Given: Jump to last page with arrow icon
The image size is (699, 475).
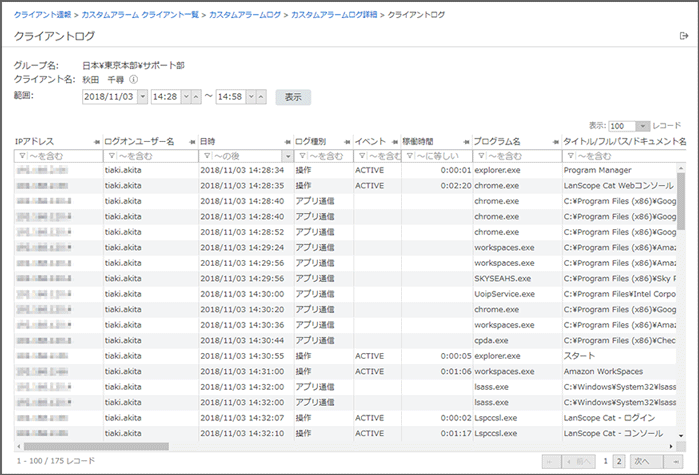Looking at the screenshot, I should click(x=675, y=461).
